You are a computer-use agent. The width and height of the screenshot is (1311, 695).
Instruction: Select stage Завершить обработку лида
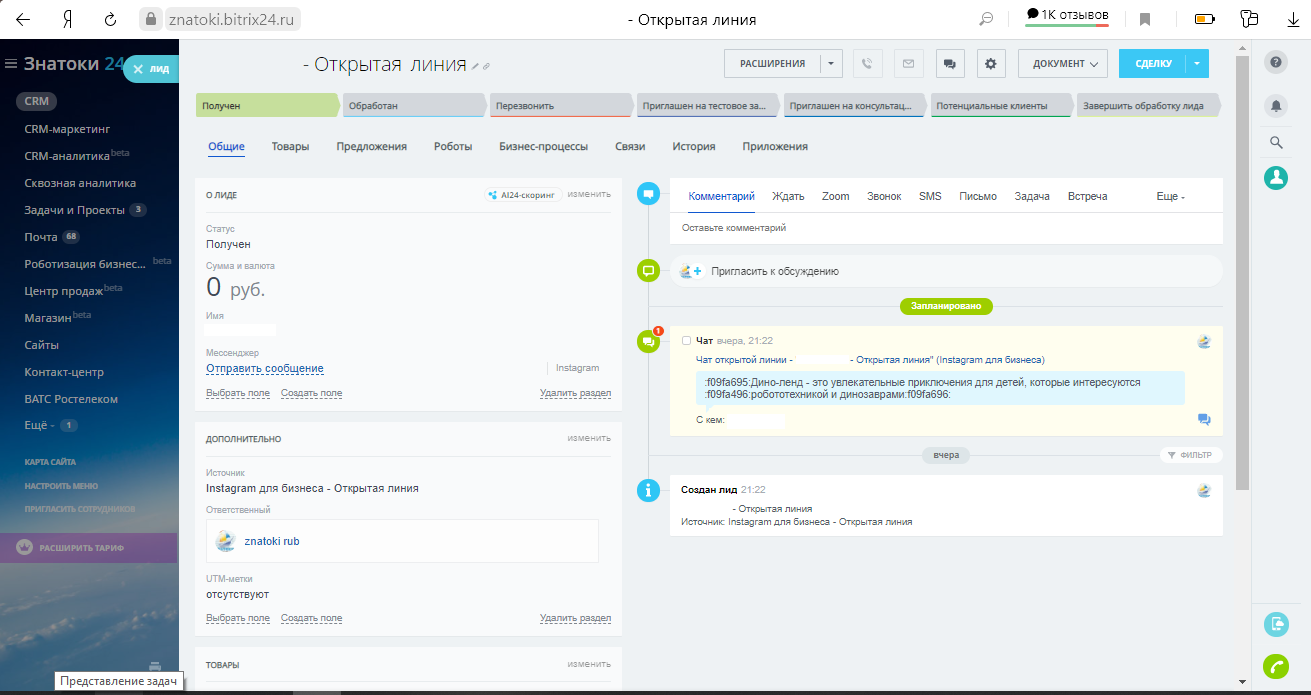1148,105
